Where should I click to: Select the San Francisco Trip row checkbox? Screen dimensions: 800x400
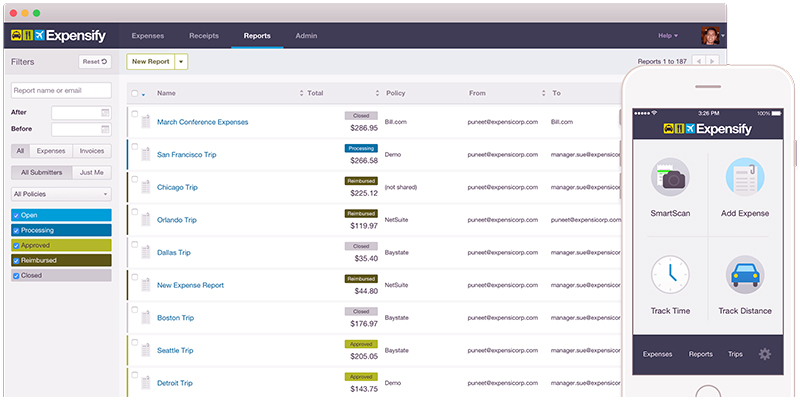[135, 146]
